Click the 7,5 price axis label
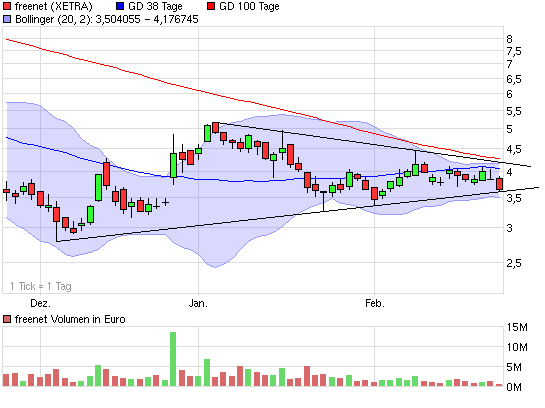The width and height of the screenshot is (545, 408). 514,51
